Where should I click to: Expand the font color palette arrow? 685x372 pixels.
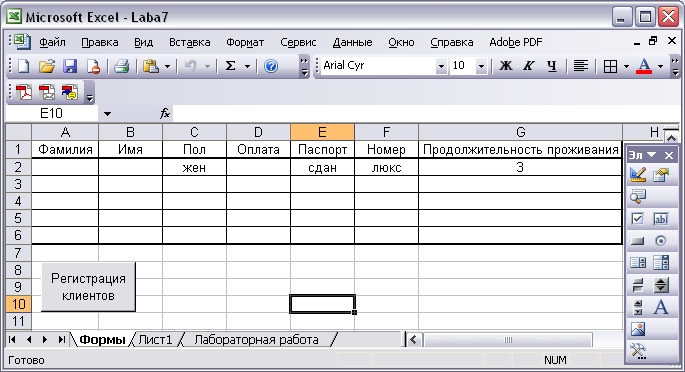coord(660,66)
